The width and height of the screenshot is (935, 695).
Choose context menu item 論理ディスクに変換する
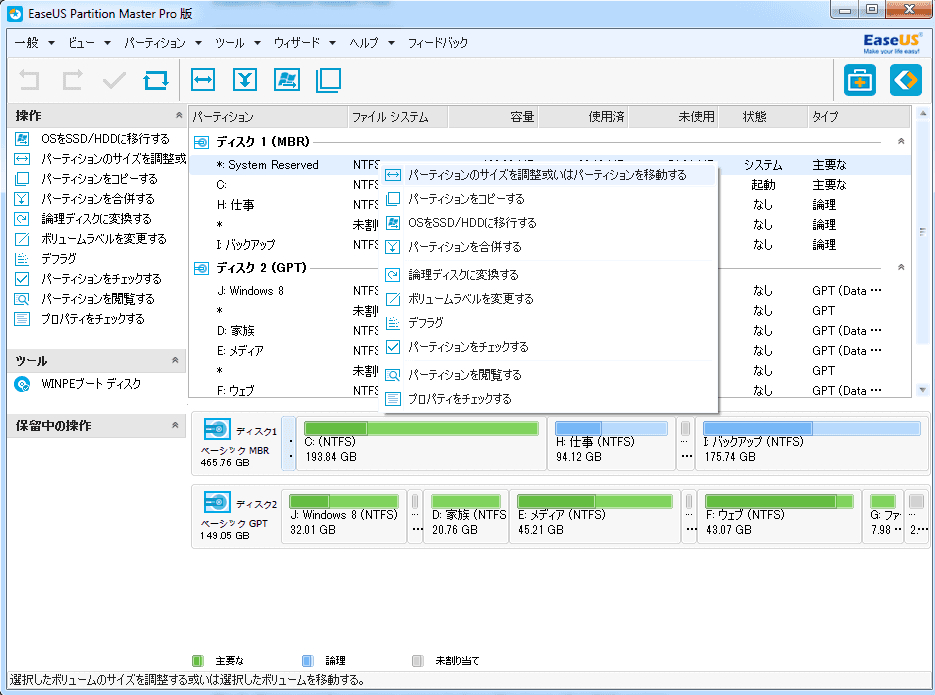pyautogui.click(x=548, y=275)
